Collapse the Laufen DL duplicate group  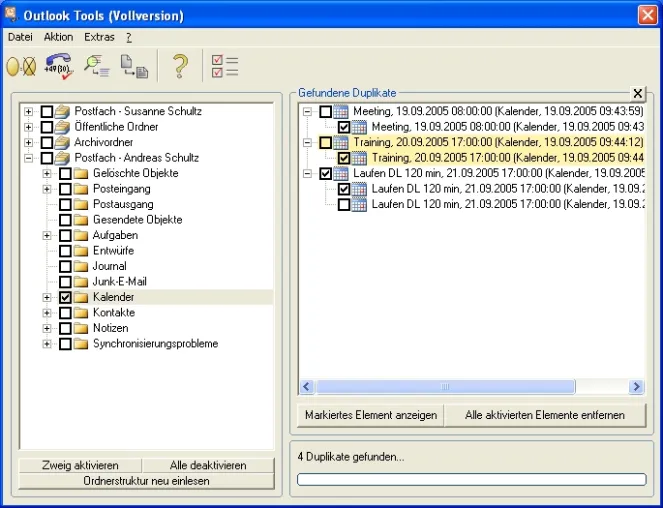[307, 173]
